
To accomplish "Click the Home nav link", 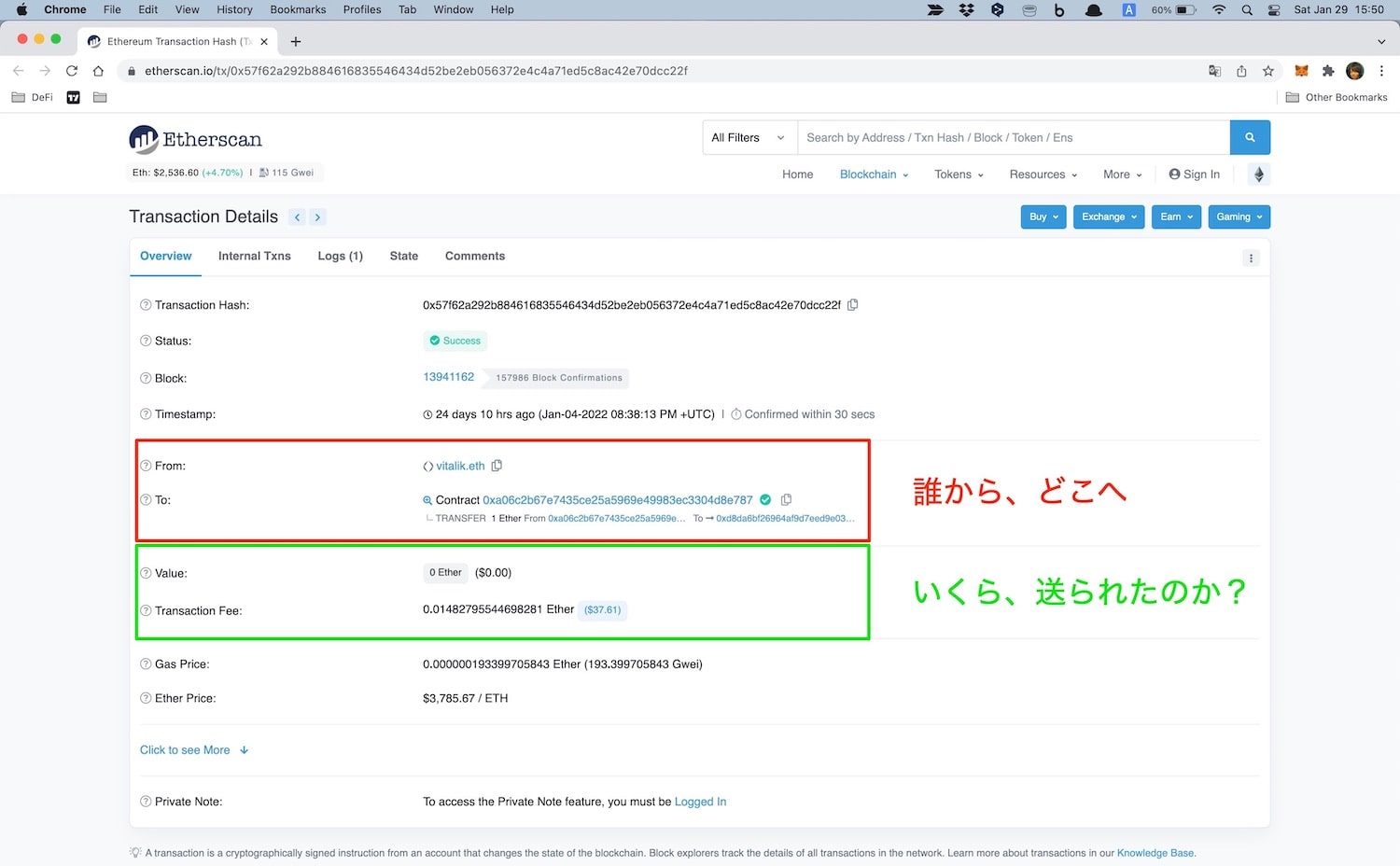I will click(x=798, y=175).
